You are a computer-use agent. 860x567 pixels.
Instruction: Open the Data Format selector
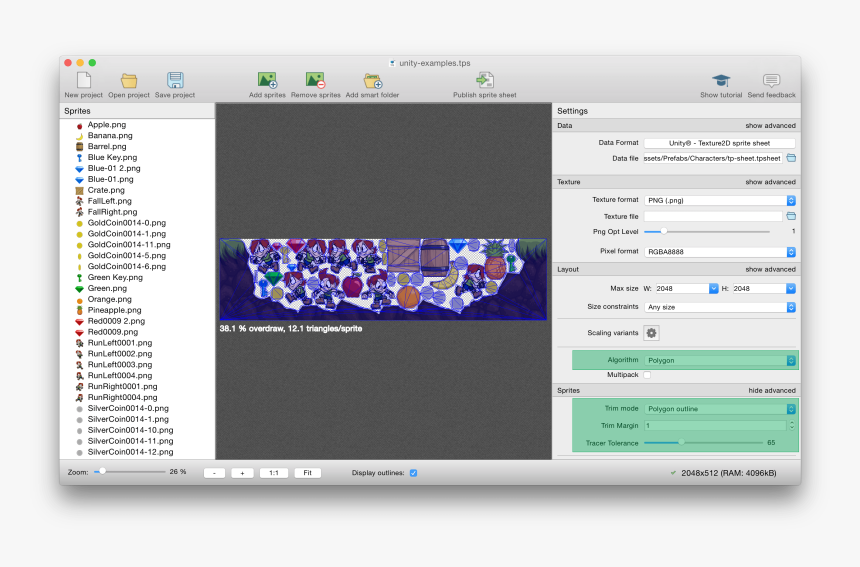coord(719,143)
